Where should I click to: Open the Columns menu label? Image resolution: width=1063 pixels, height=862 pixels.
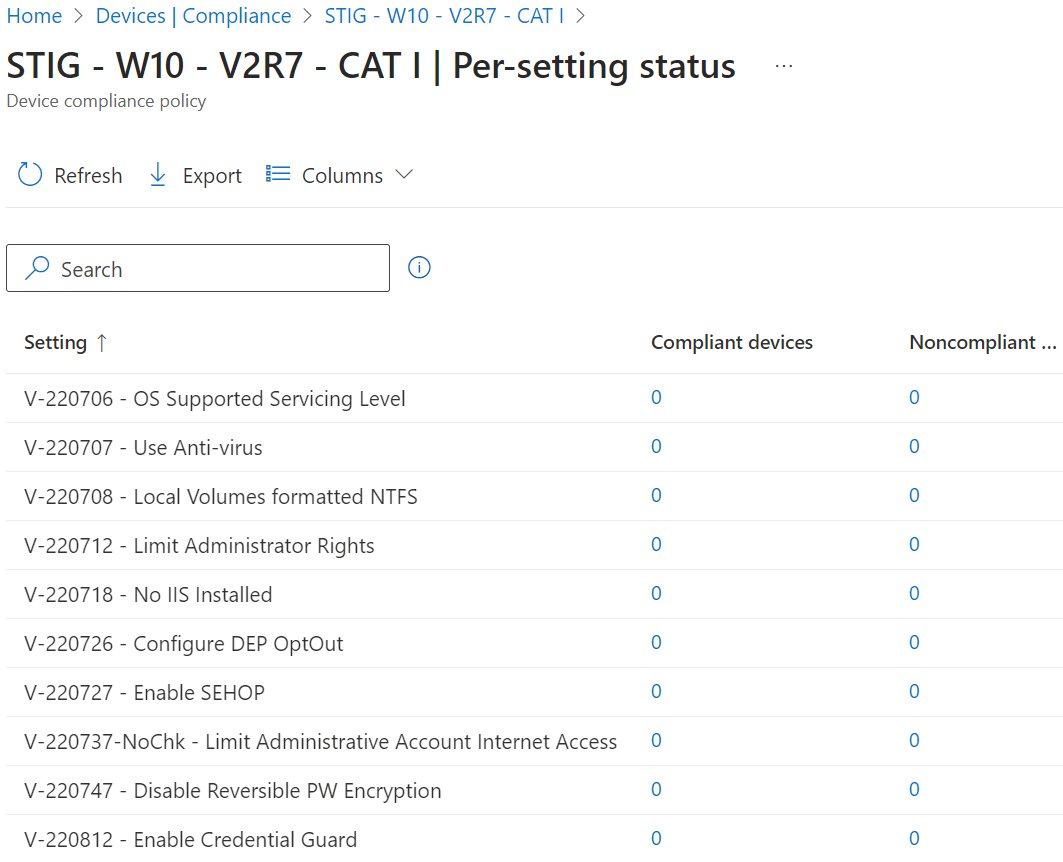(342, 176)
